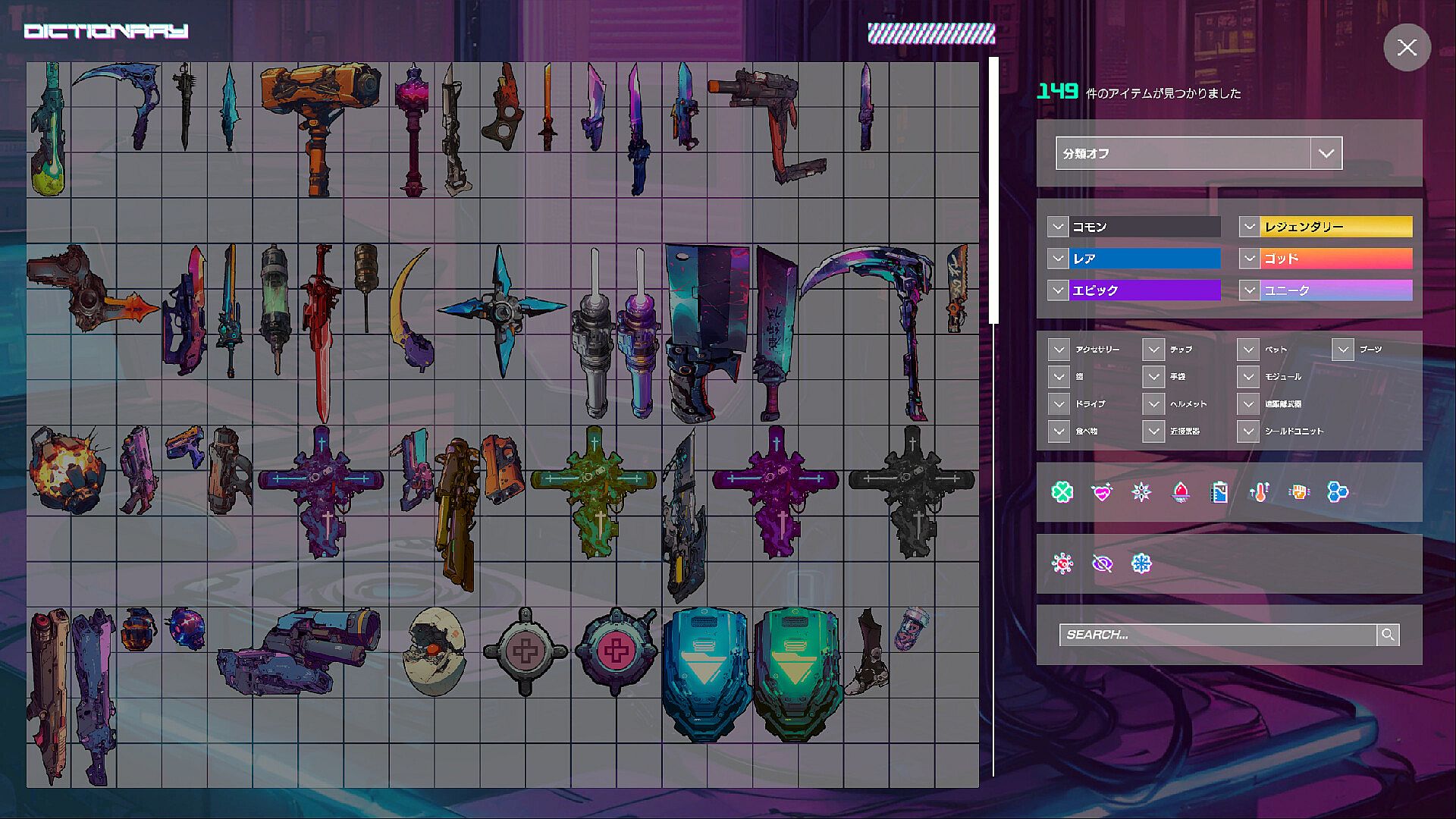Click the item grid vertical scrollbar
Image resolution: width=1456 pixels, height=819 pixels.
993,190
